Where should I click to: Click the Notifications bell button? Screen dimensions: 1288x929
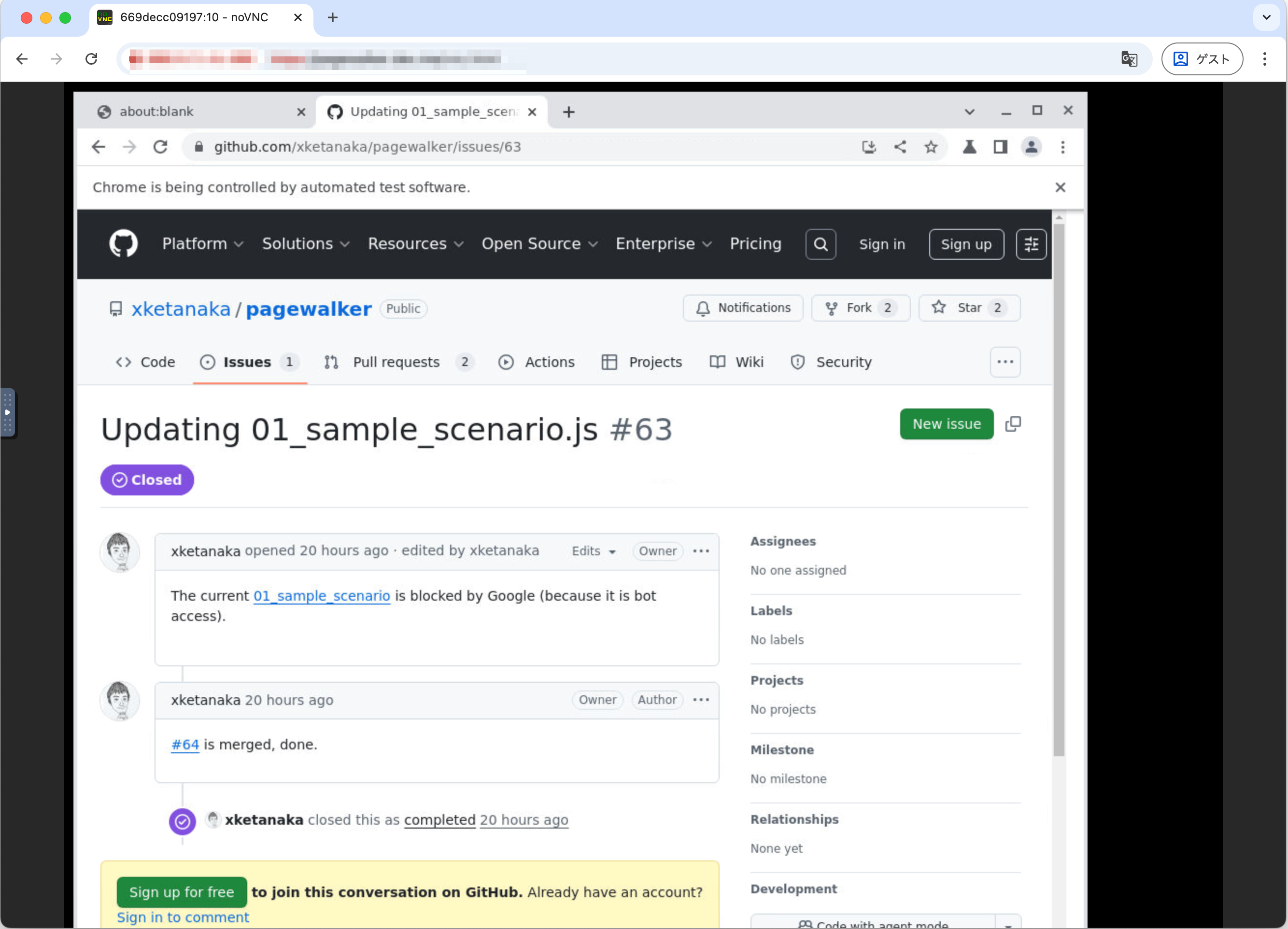pyautogui.click(x=743, y=308)
